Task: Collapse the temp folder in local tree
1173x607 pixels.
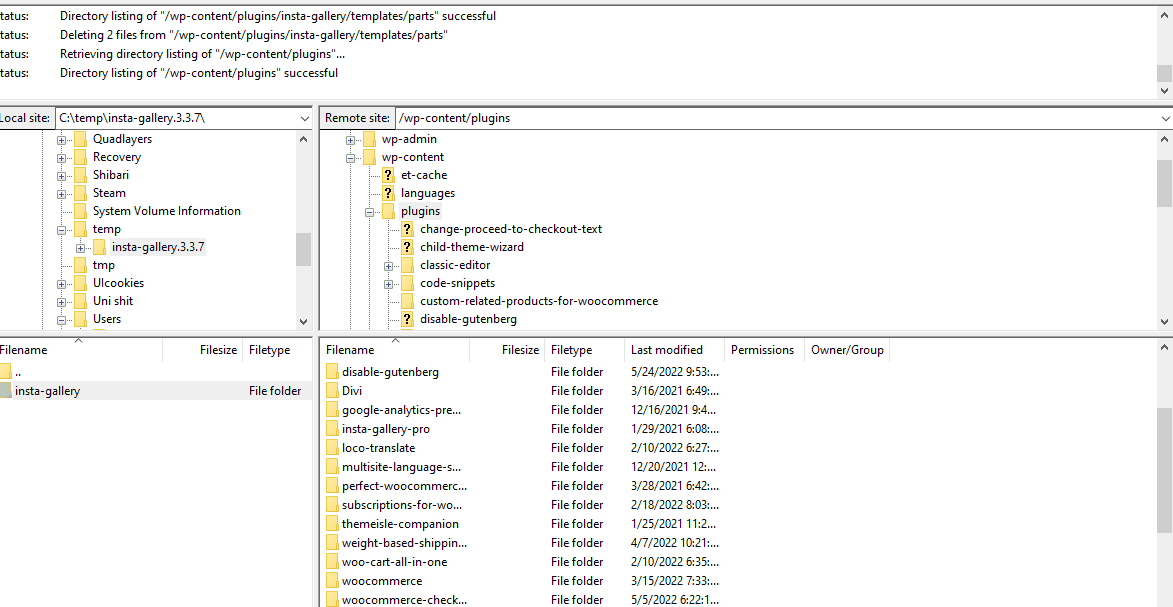Action: tap(61, 229)
